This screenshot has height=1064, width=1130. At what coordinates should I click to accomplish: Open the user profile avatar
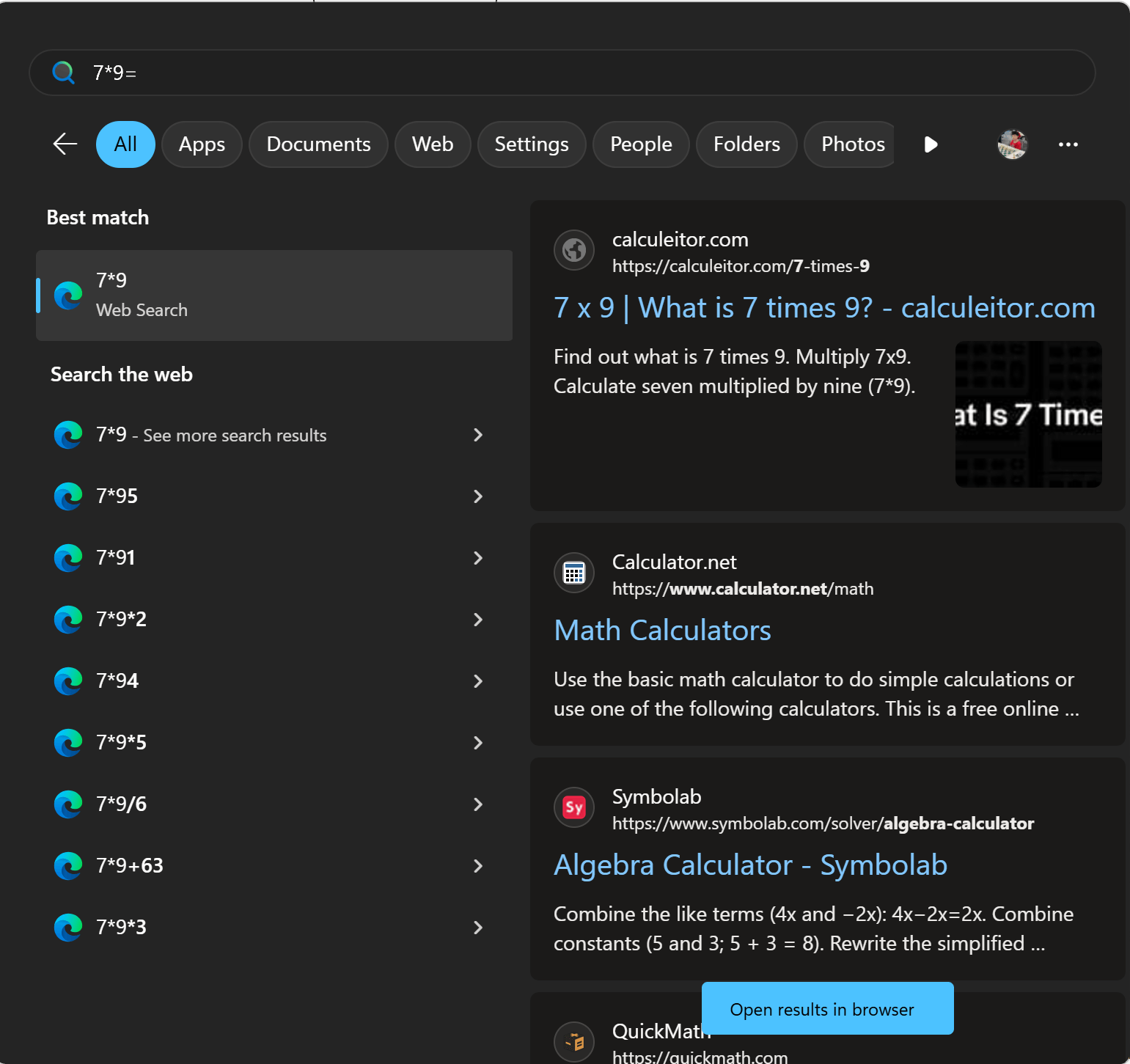(1012, 144)
